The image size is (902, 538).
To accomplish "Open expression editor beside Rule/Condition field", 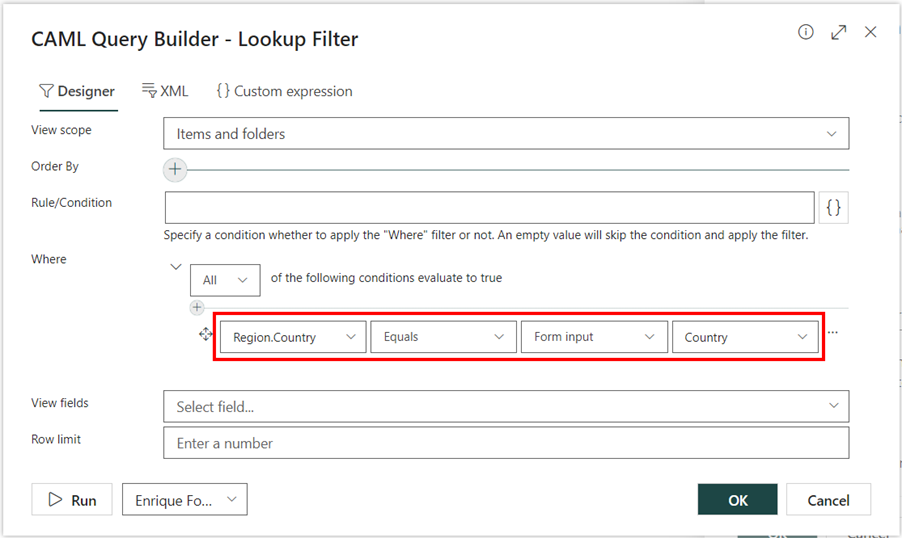I will tap(834, 207).
